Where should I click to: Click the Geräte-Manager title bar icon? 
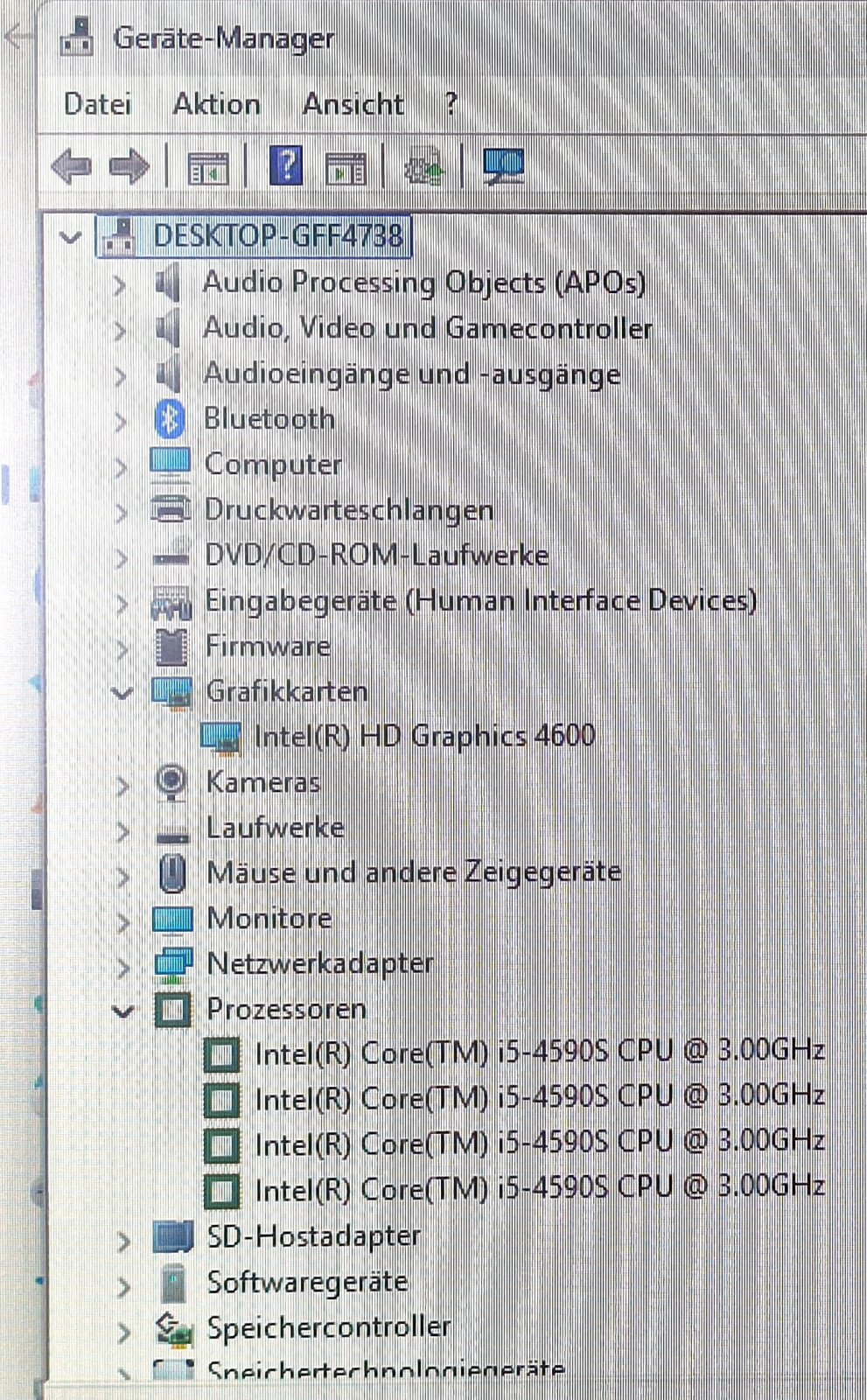point(77,38)
